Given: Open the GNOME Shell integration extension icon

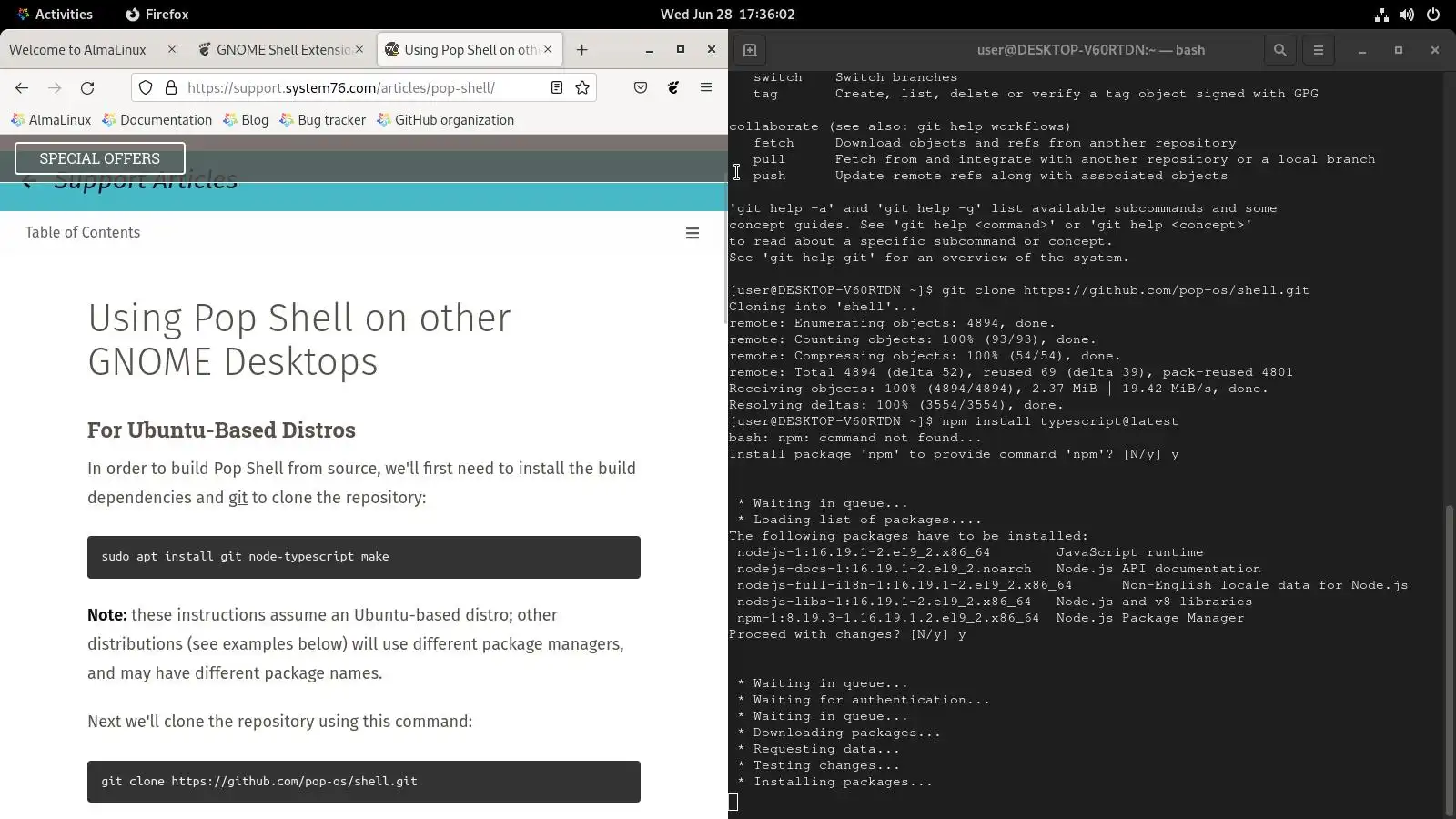Looking at the screenshot, I should click(673, 87).
